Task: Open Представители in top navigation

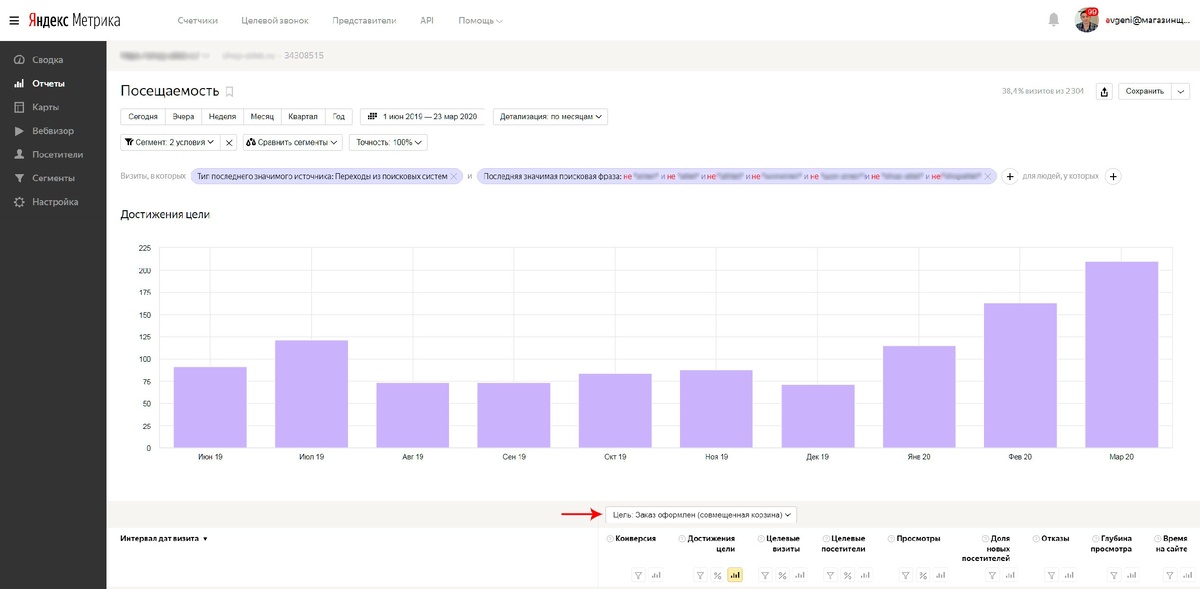Action: pos(362,20)
